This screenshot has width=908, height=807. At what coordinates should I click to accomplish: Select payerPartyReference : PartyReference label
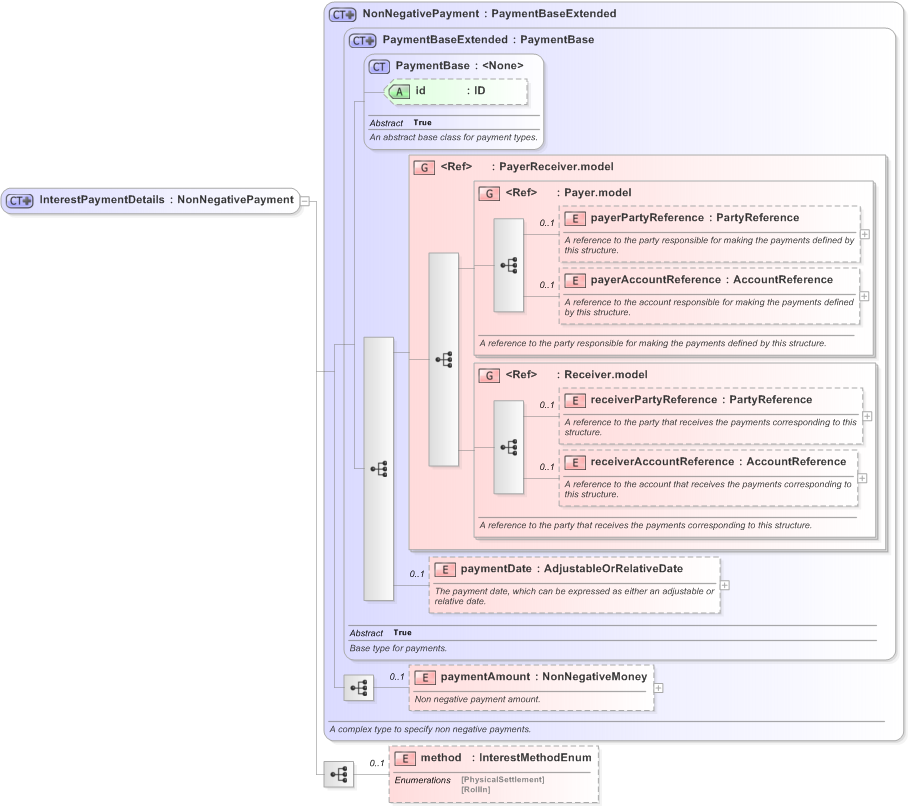695,218
